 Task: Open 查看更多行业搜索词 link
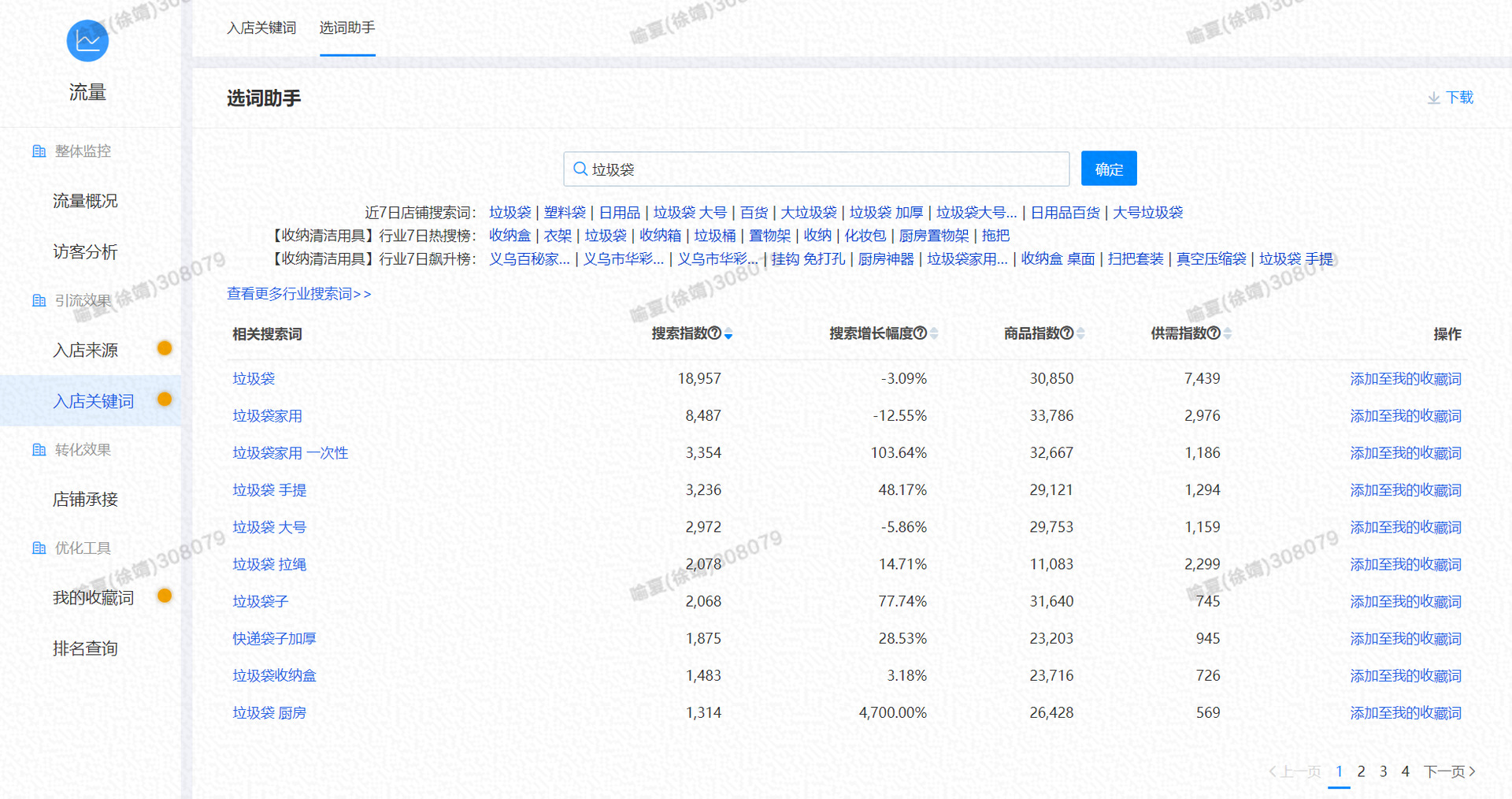298,294
